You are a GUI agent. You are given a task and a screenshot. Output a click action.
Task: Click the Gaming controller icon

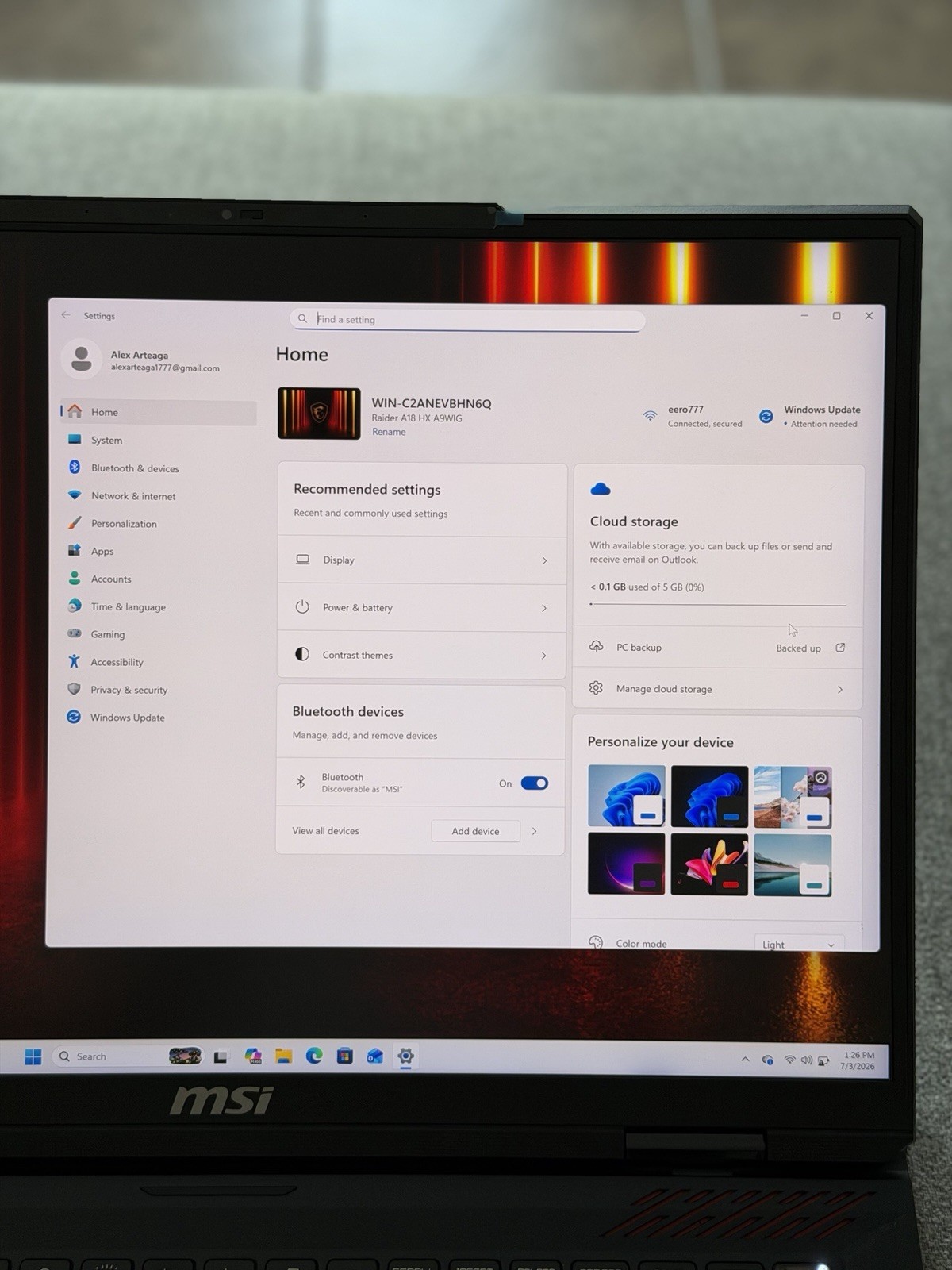74,633
